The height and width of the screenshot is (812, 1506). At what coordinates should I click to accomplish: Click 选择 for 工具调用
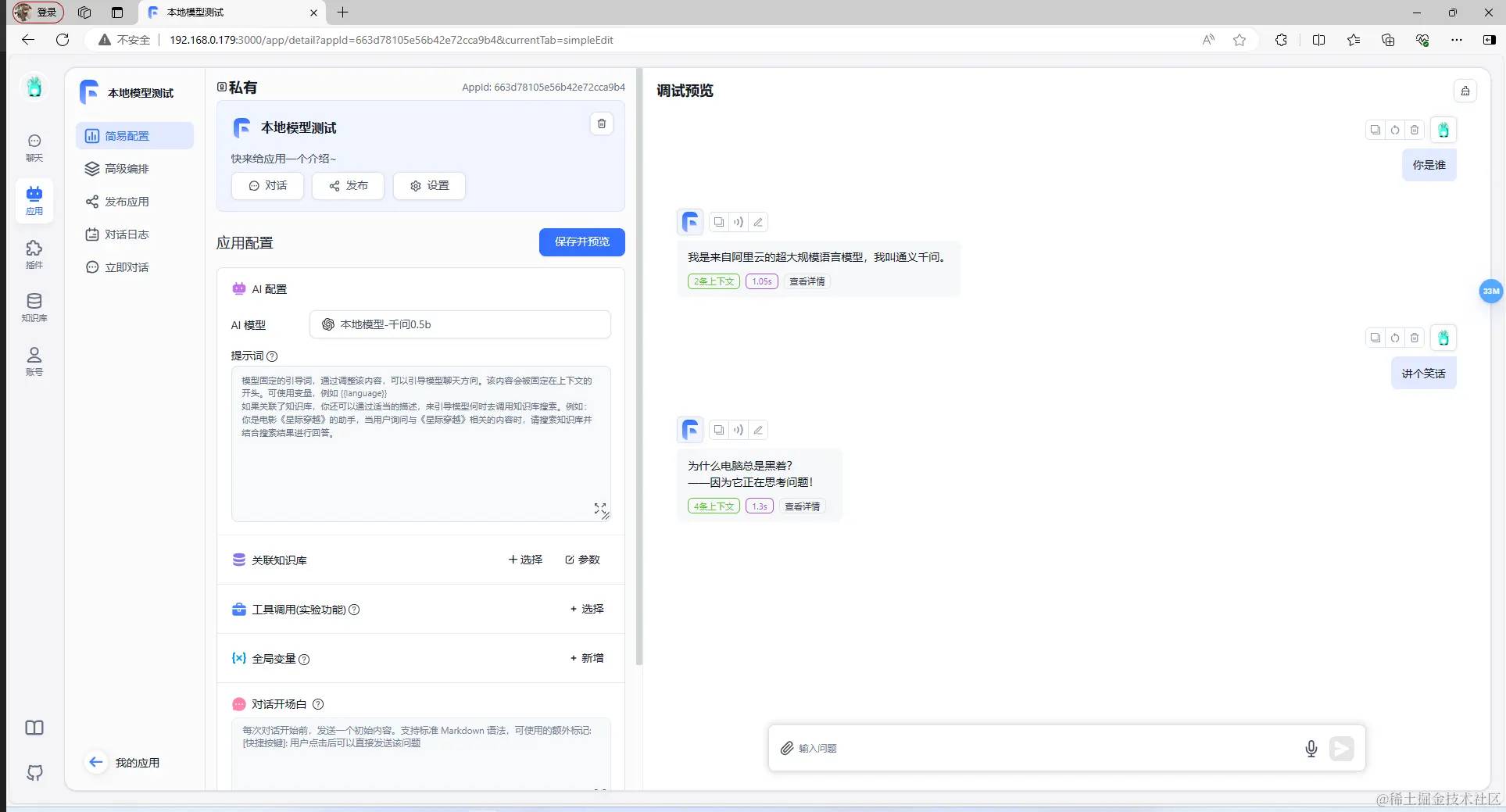point(587,609)
